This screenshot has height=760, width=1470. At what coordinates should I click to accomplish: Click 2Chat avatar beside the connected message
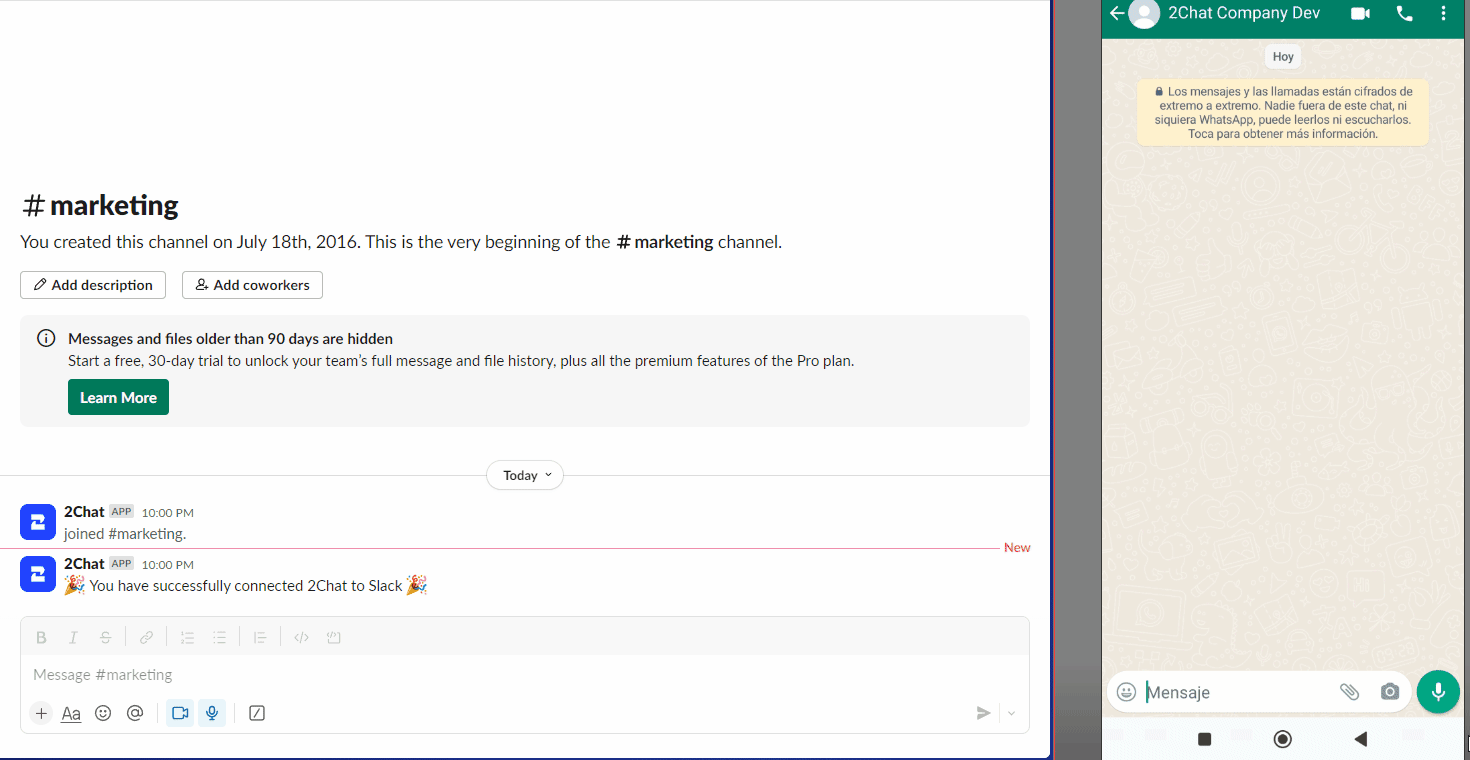[38, 574]
